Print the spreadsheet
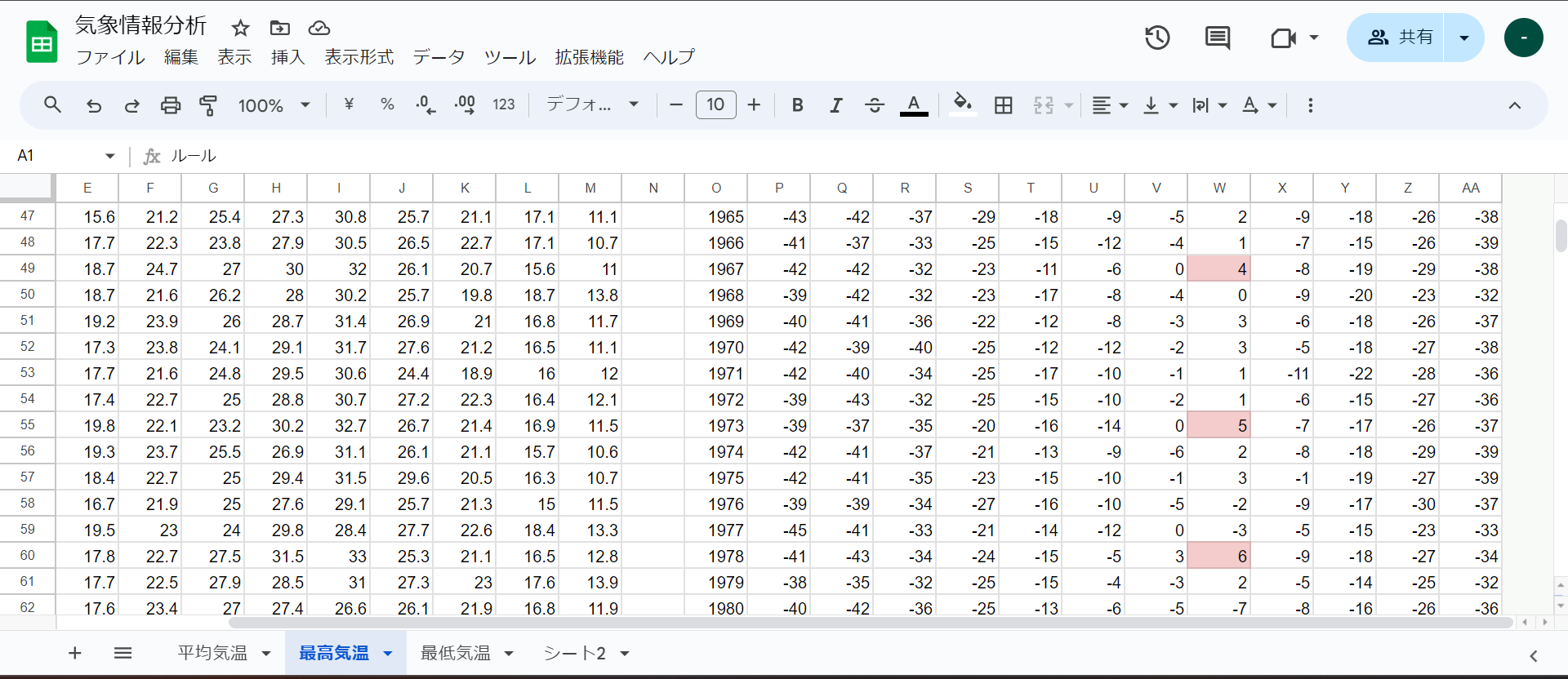 coord(170,105)
